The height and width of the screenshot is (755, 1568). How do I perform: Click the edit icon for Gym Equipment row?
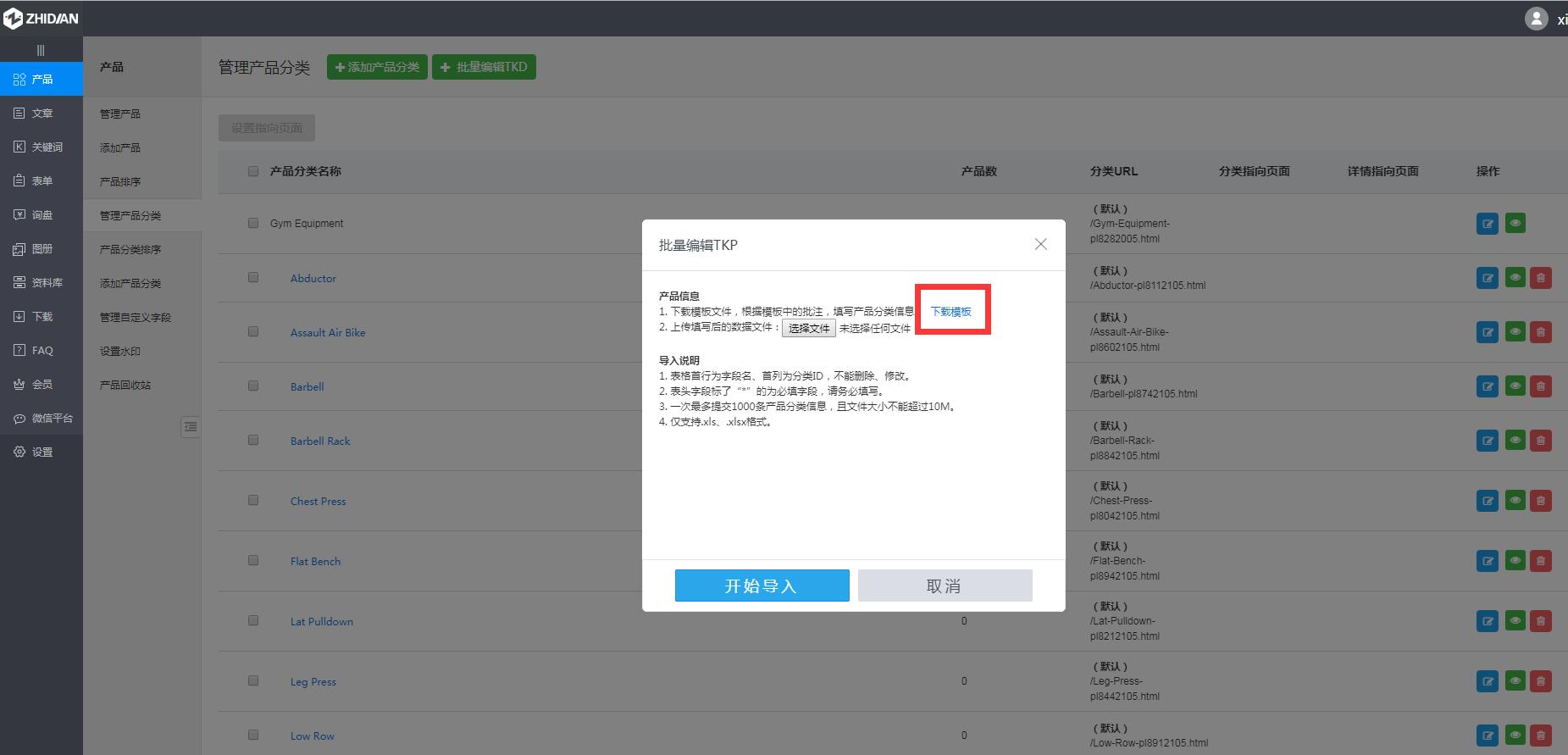1487,224
